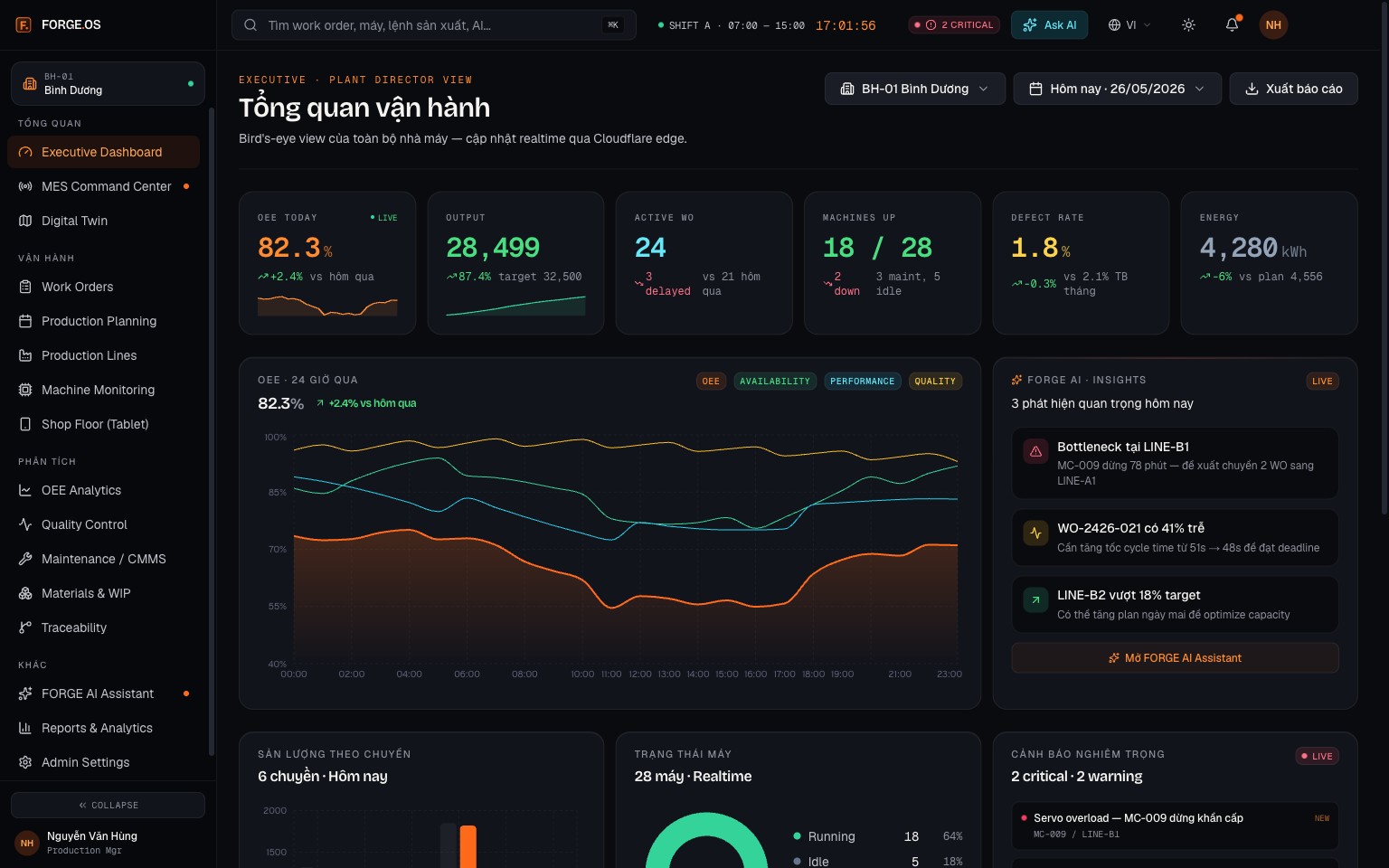Viewport: 1389px width, 868px height.
Task: Open Reports & Analytics
Action: [x=103, y=728]
